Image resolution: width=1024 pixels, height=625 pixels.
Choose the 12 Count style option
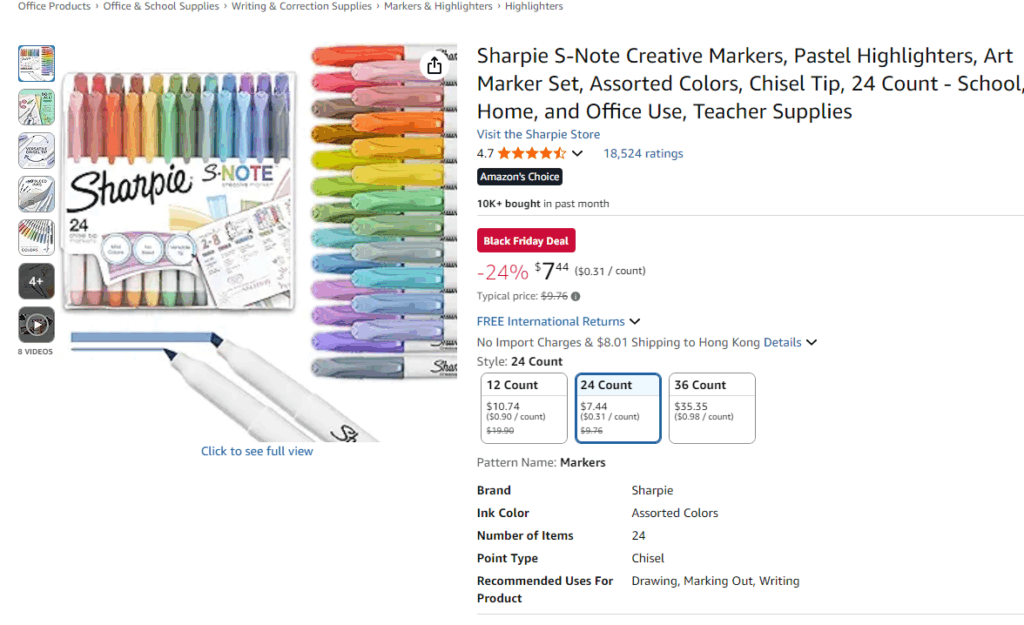pyautogui.click(x=524, y=408)
